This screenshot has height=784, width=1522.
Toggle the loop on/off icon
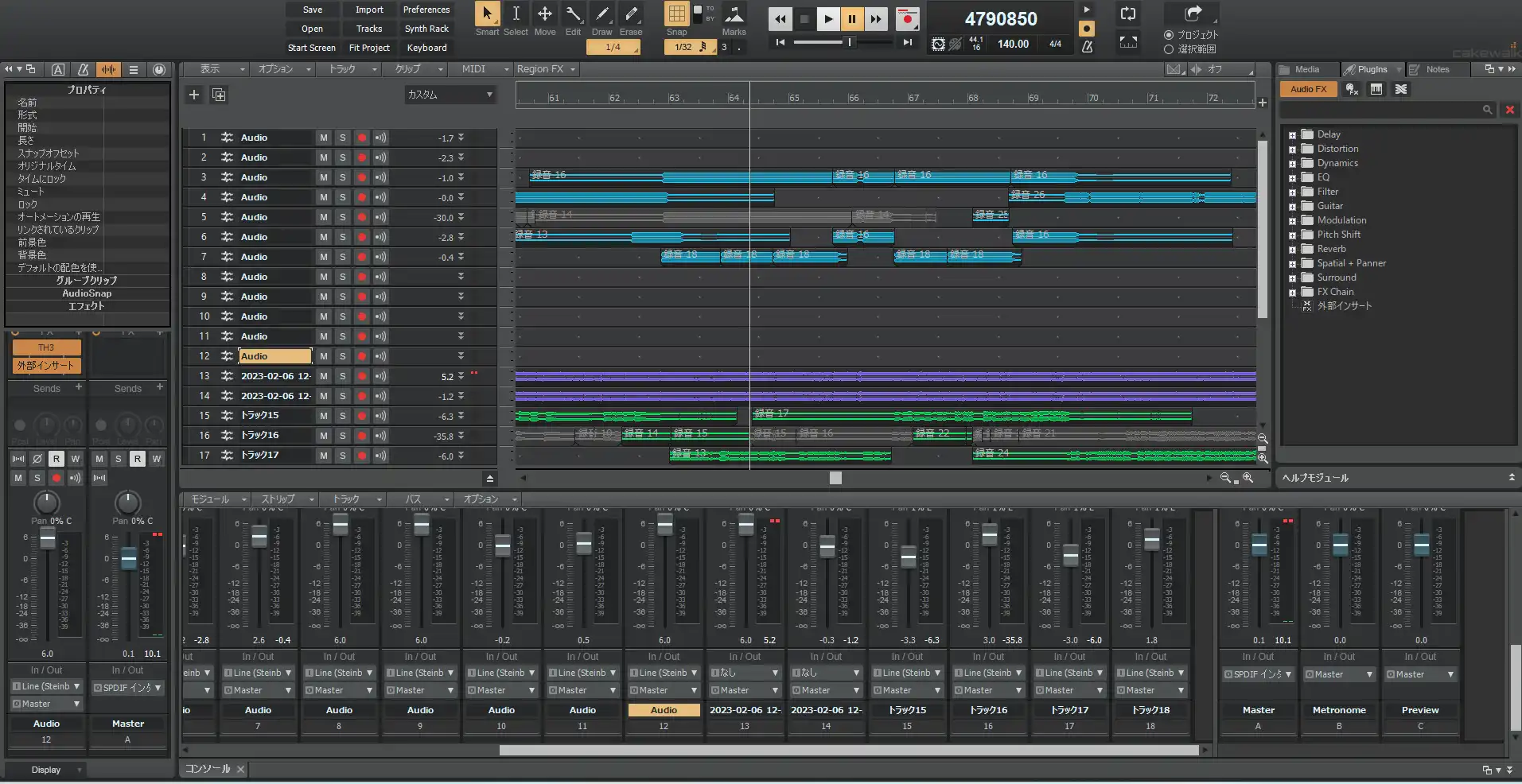[x=1128, y=14]
